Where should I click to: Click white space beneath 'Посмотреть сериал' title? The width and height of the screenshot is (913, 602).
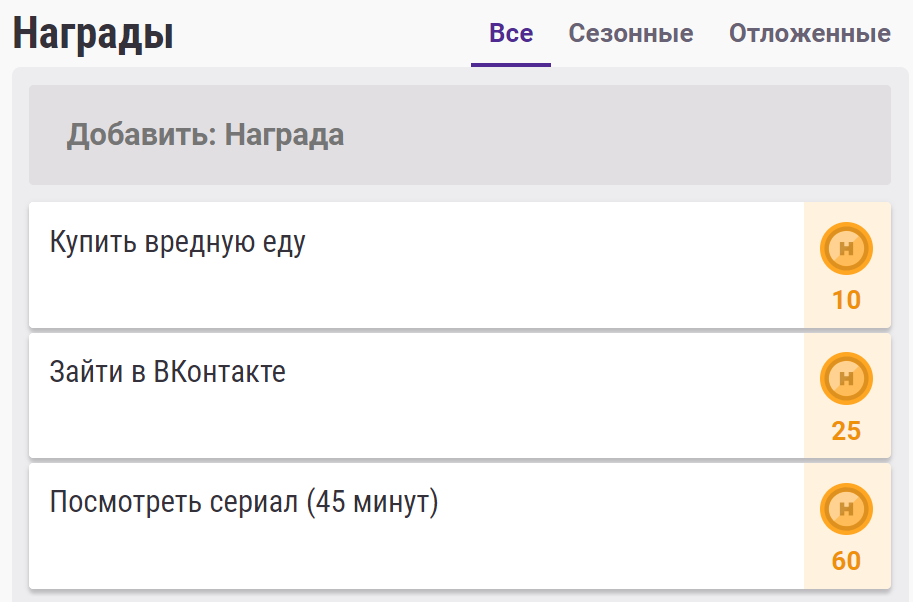pyautogui.click(x=400, y=555)
